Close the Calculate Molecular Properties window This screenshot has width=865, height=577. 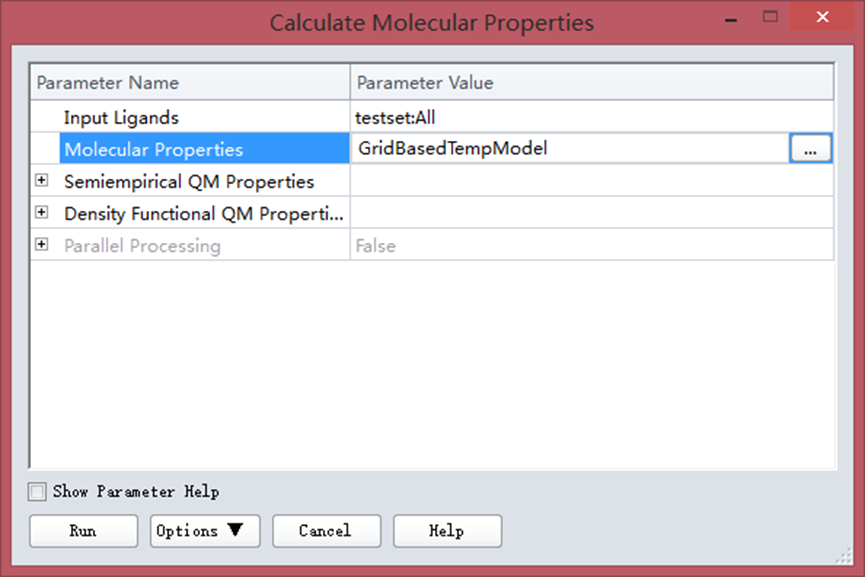[822, 17]
